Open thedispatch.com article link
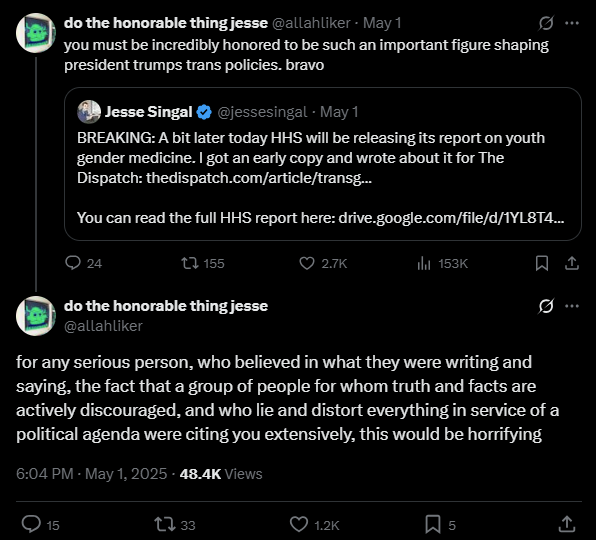596x540 pixels. tap(259, 178)
